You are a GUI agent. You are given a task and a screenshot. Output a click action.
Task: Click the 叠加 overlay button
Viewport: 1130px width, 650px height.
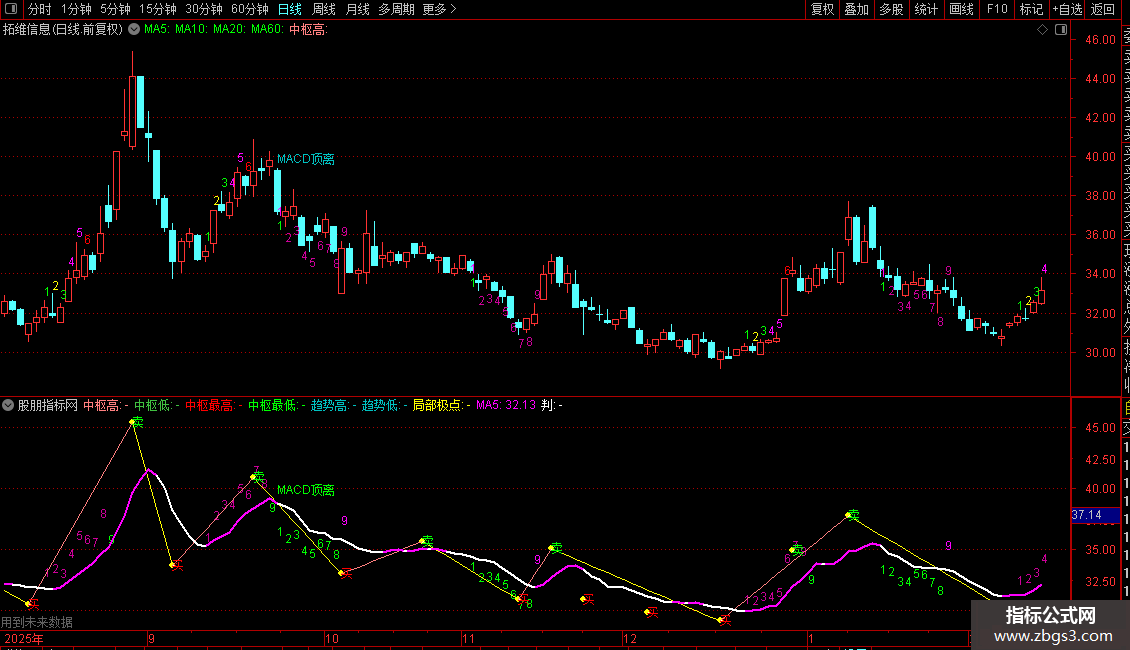click(x=856, y=9)
